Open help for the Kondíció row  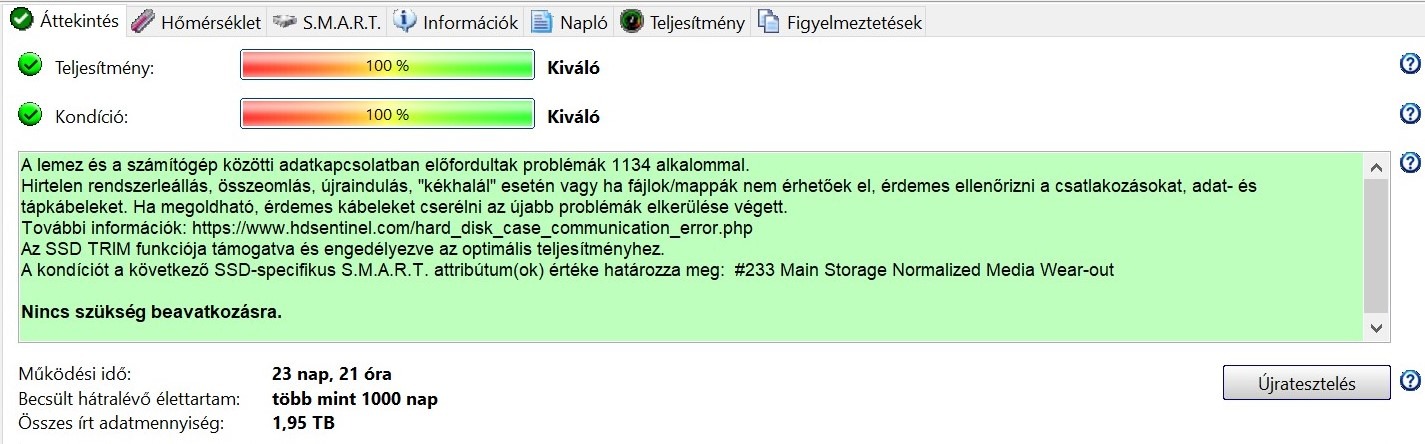1410,113
